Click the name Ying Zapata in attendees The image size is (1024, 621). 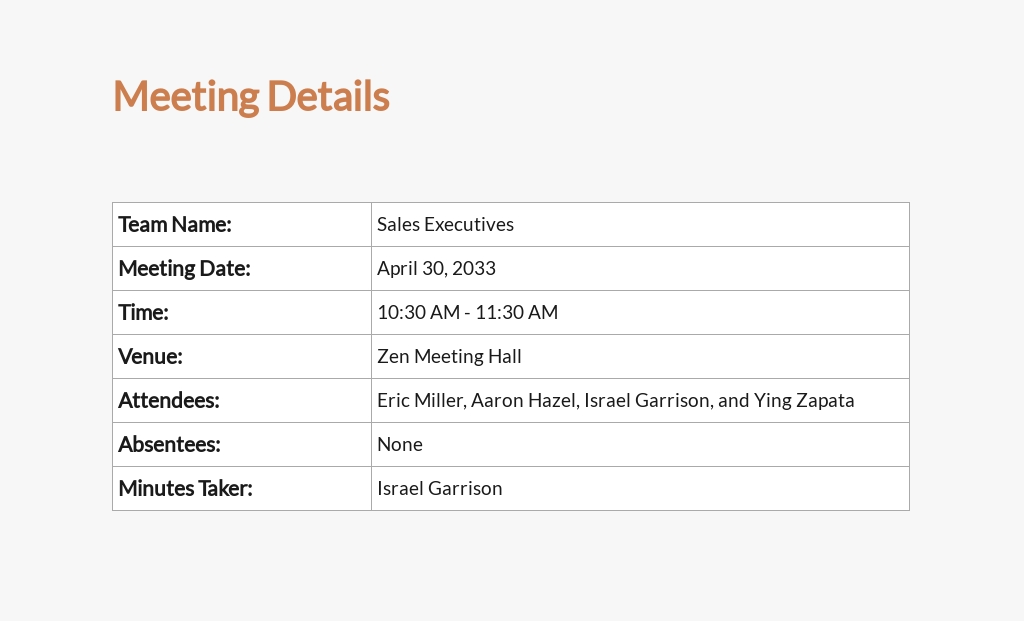804,400
